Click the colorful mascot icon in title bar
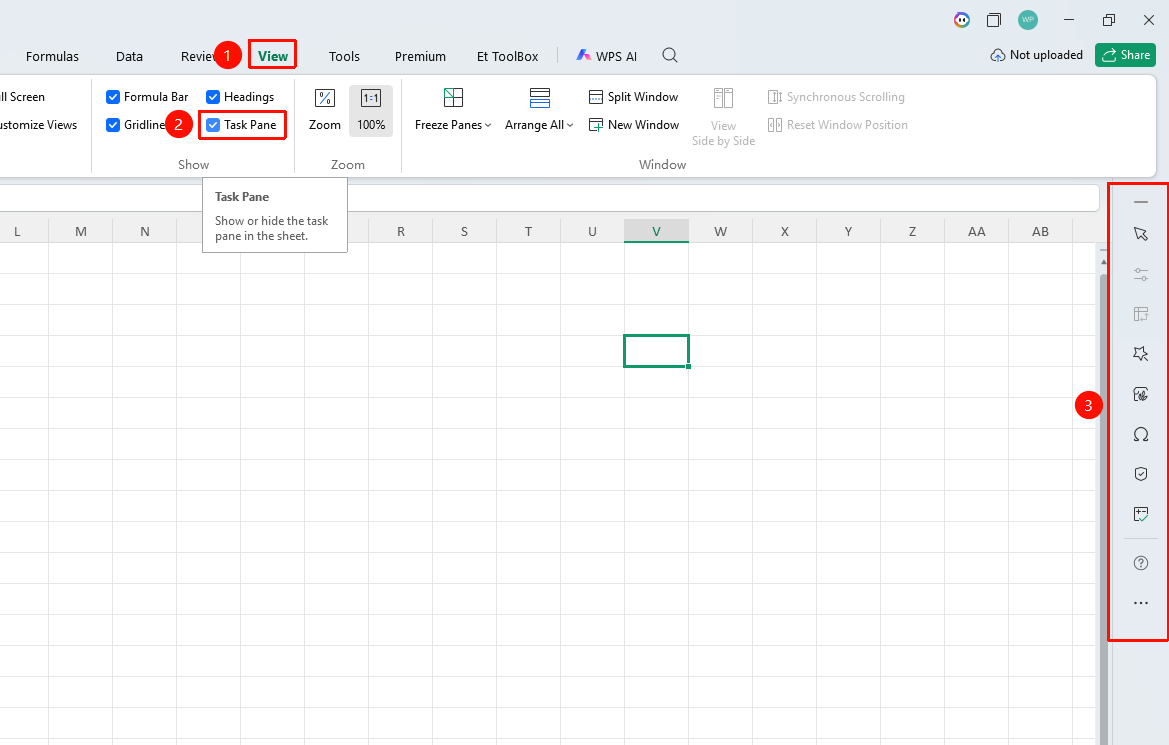 [962, 20]
